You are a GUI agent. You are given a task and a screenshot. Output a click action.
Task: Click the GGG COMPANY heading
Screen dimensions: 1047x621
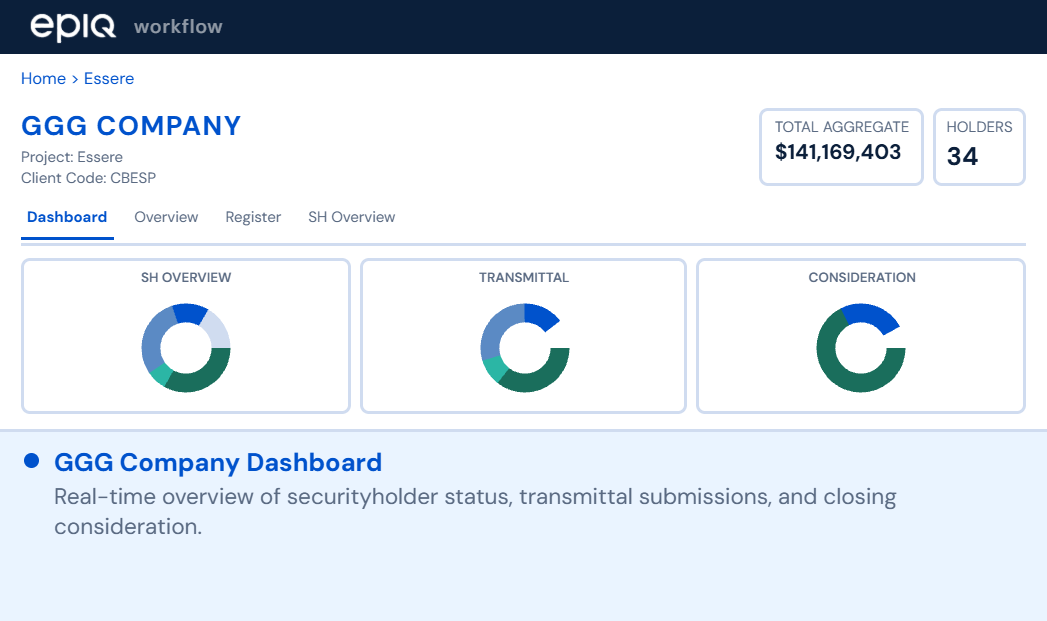point(131,126)
